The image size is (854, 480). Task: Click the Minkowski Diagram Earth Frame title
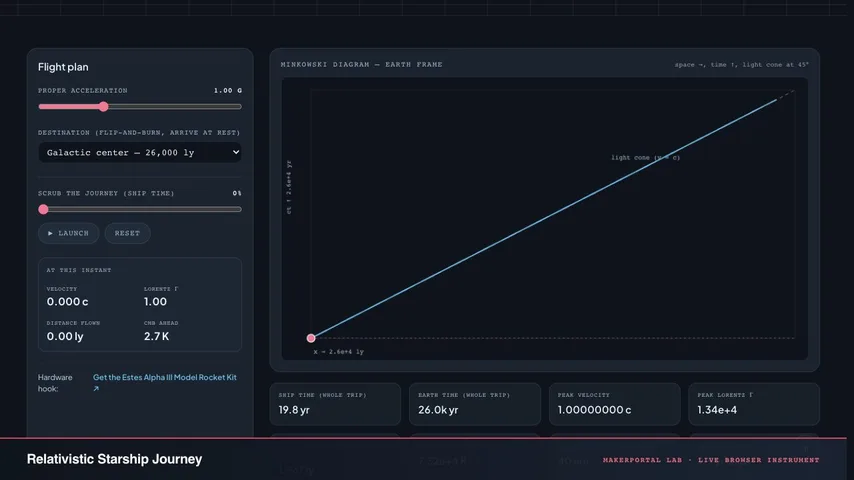tap(361, 64)
